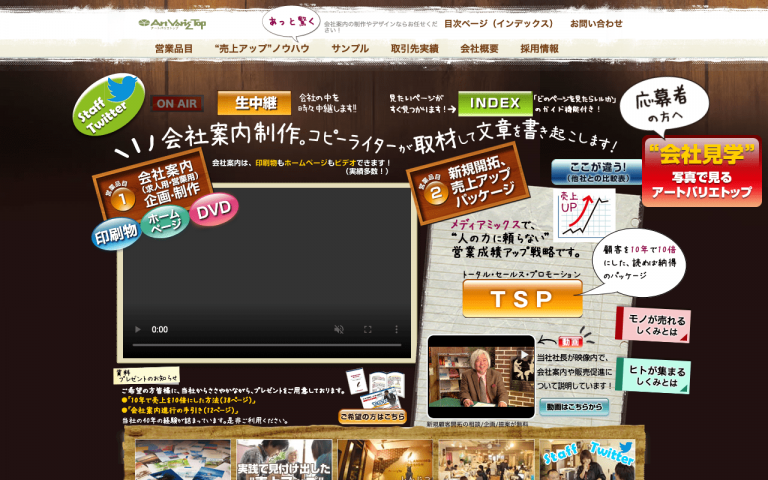
Task: Click the 会社案内 企画・制作 wooden sign
Action: (153, 184)
